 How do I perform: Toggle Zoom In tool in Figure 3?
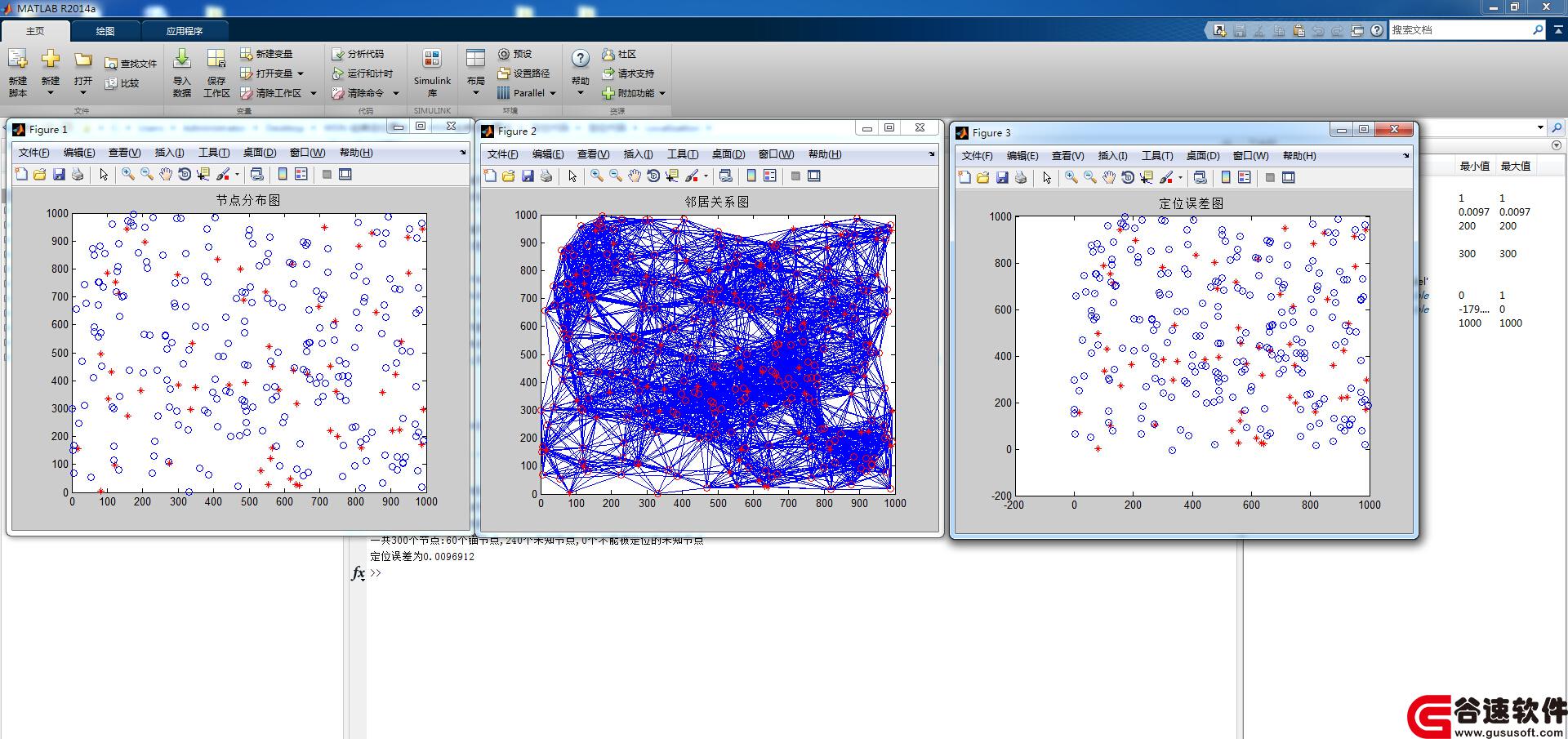(1071, 177)
